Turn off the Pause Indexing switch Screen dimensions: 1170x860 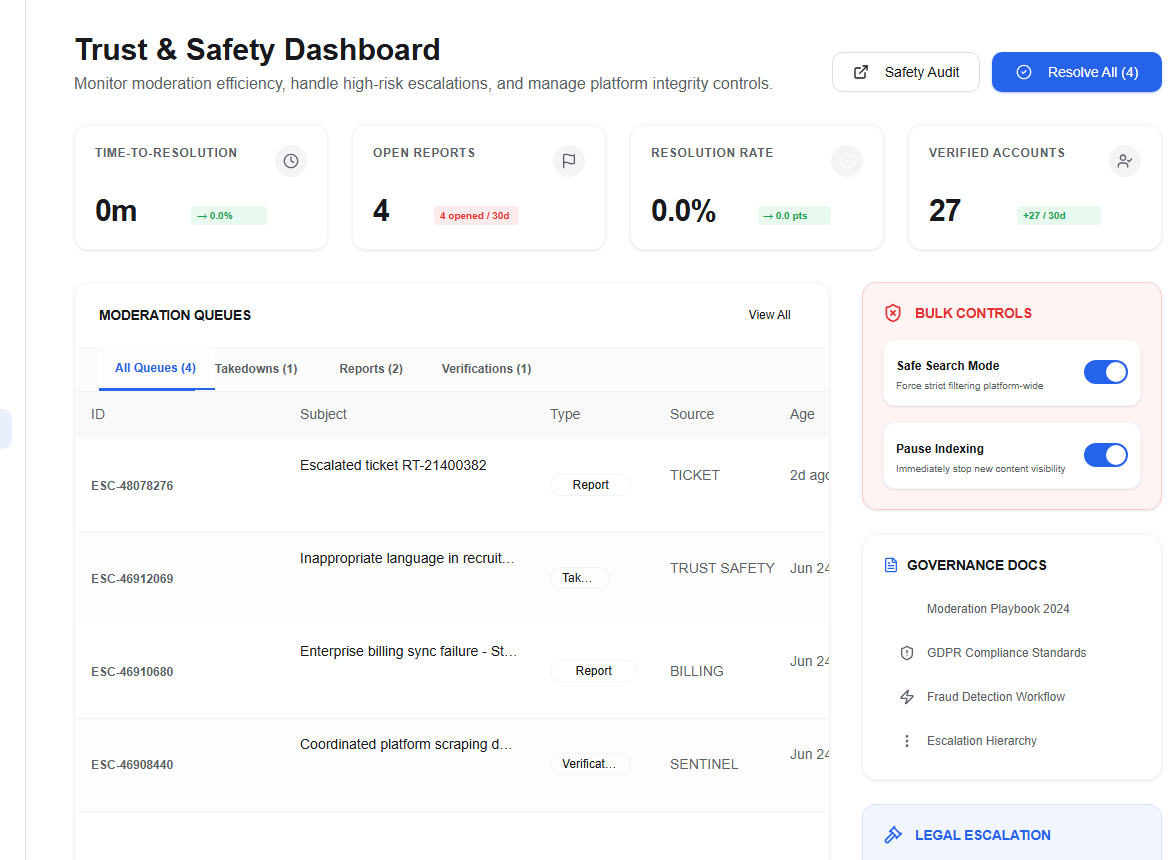coord(1106,455)
